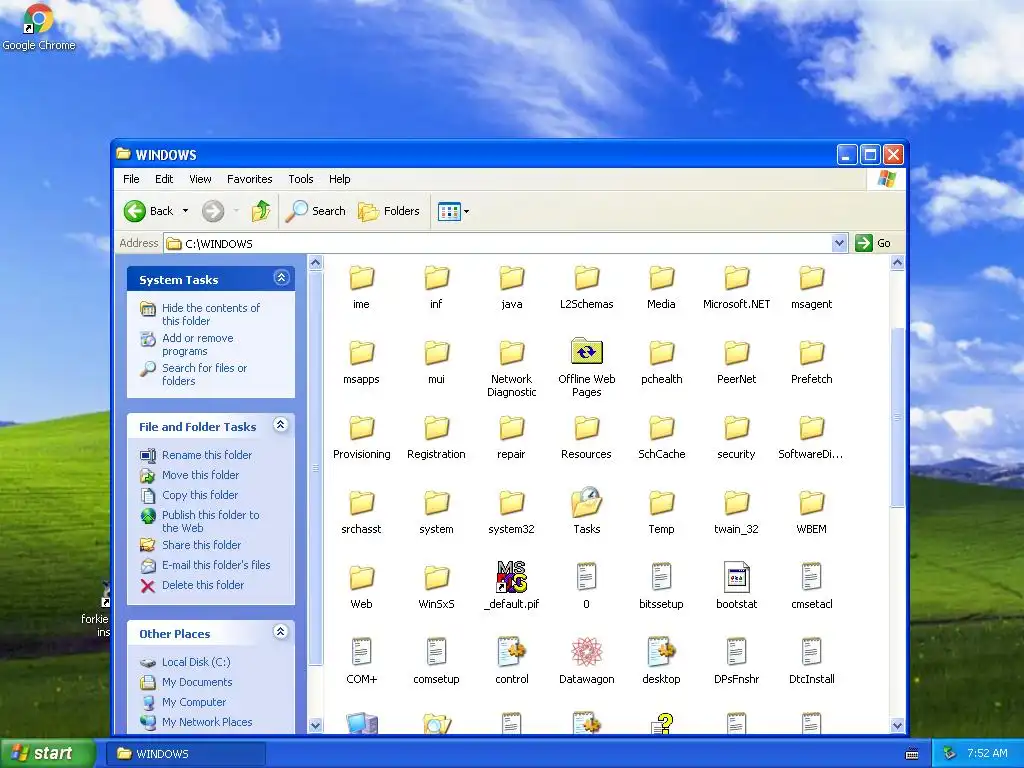The width and height of the screenshot is (1024, 768).
Task: Click the Back toolbar button
Action: [149, 211]
